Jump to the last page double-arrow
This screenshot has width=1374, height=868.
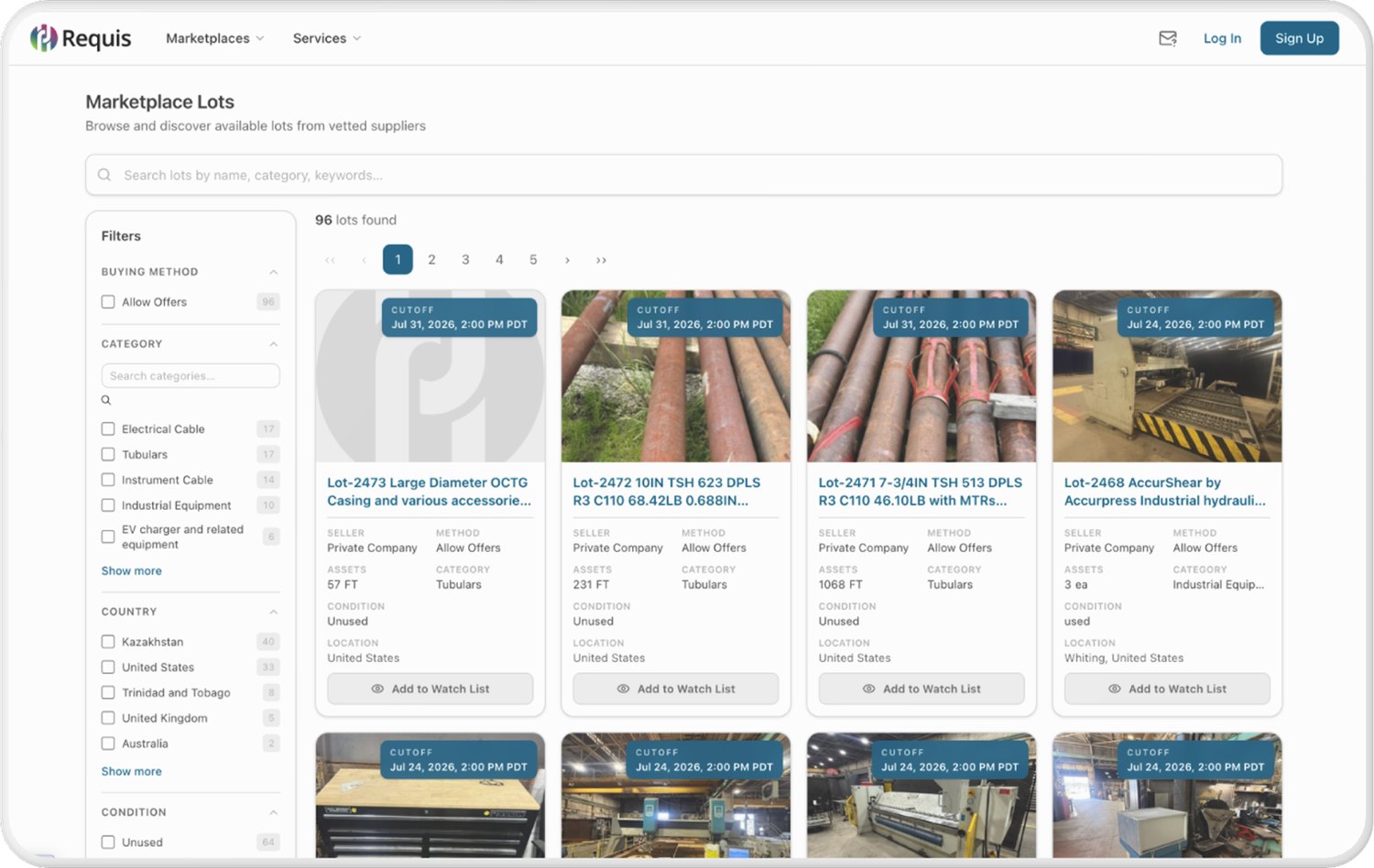(601, 260)
